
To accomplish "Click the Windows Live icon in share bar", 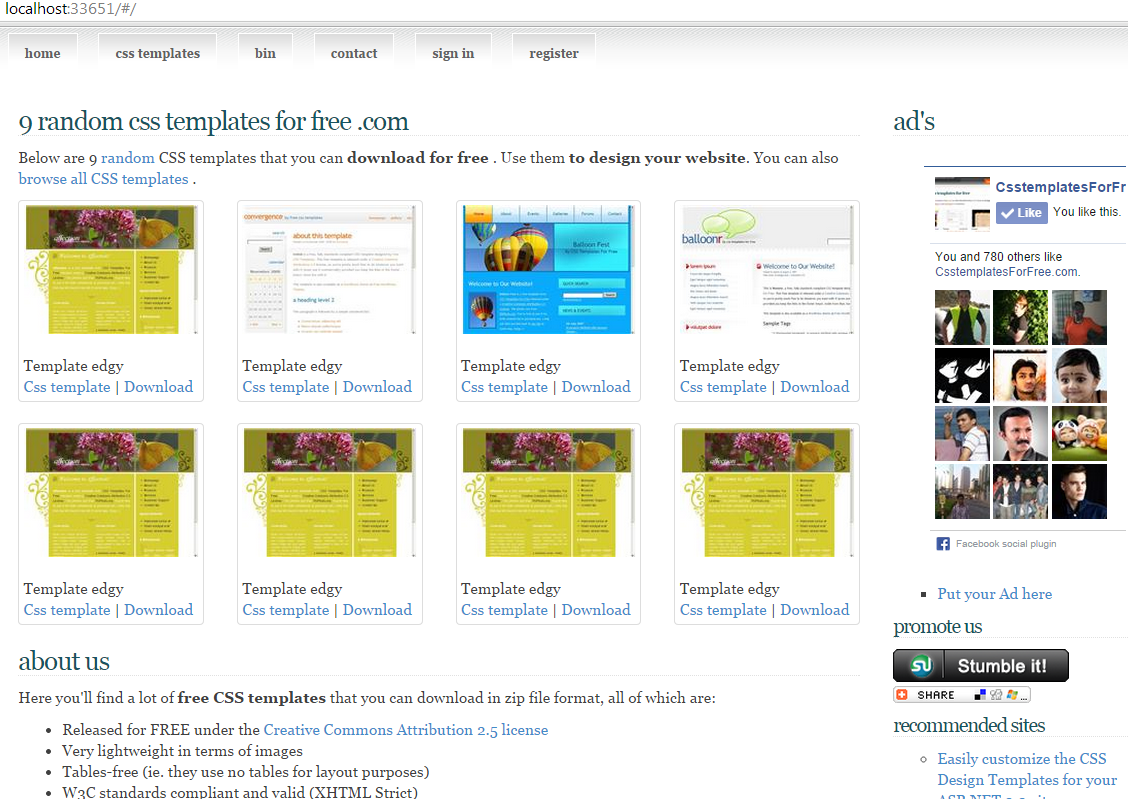I will (1012, 695).
